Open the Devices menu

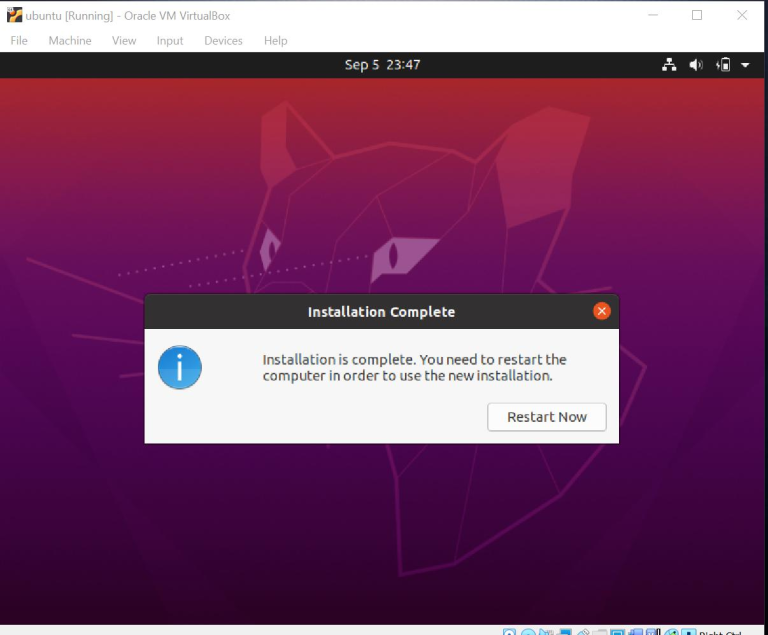click(x=223, y=41)
